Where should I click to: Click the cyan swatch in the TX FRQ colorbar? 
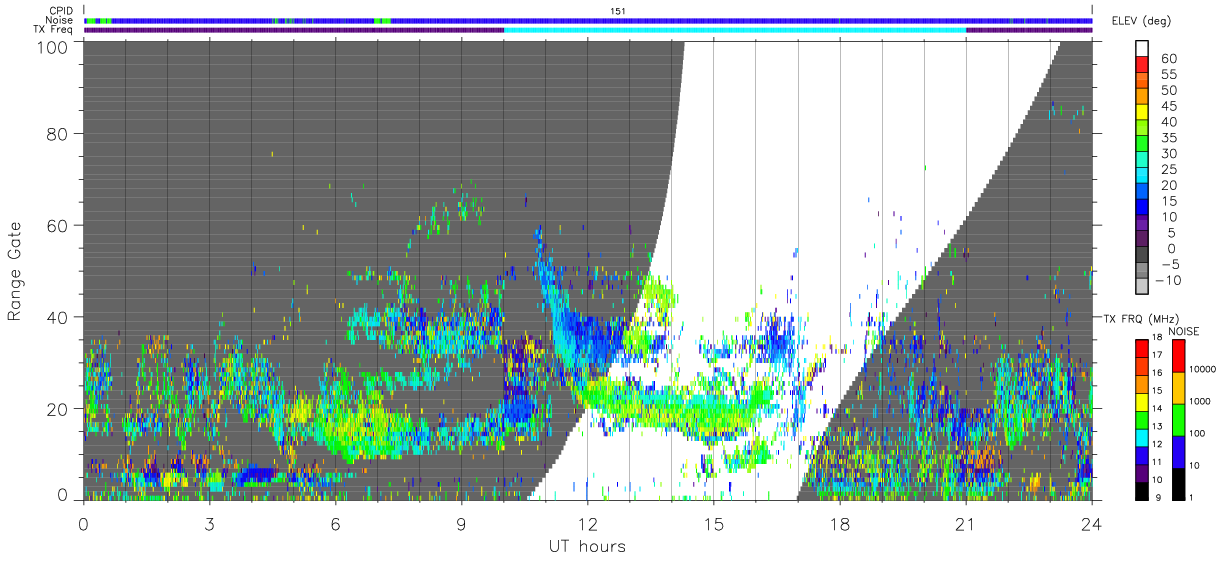pyautogui.click(x=1142, y=438)
